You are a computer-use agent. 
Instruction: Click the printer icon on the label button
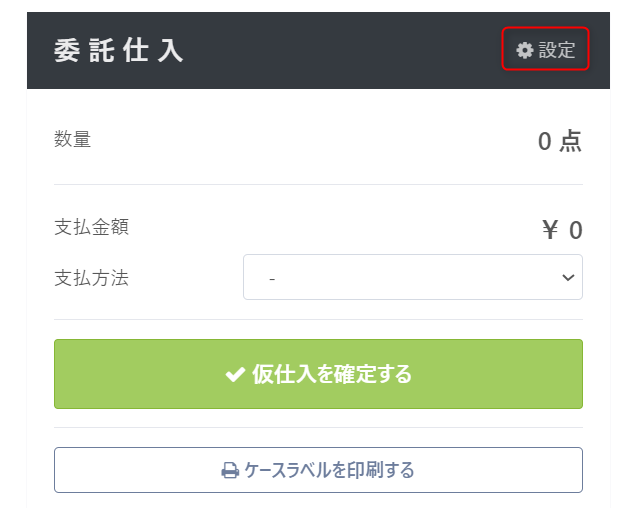coord(230,470)
